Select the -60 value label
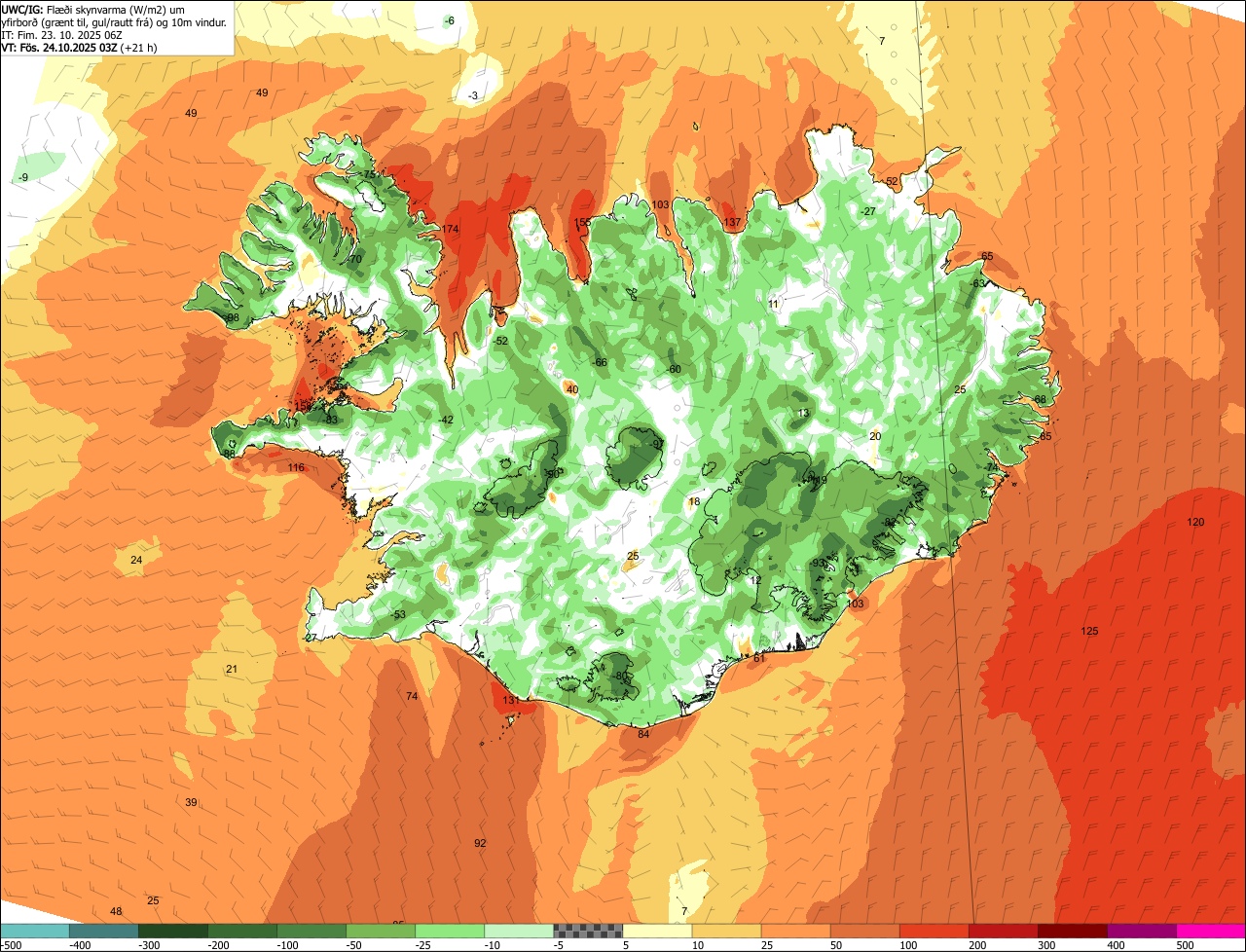The height and width of the screenshot is (952, 1246). (x=673, y=369)
